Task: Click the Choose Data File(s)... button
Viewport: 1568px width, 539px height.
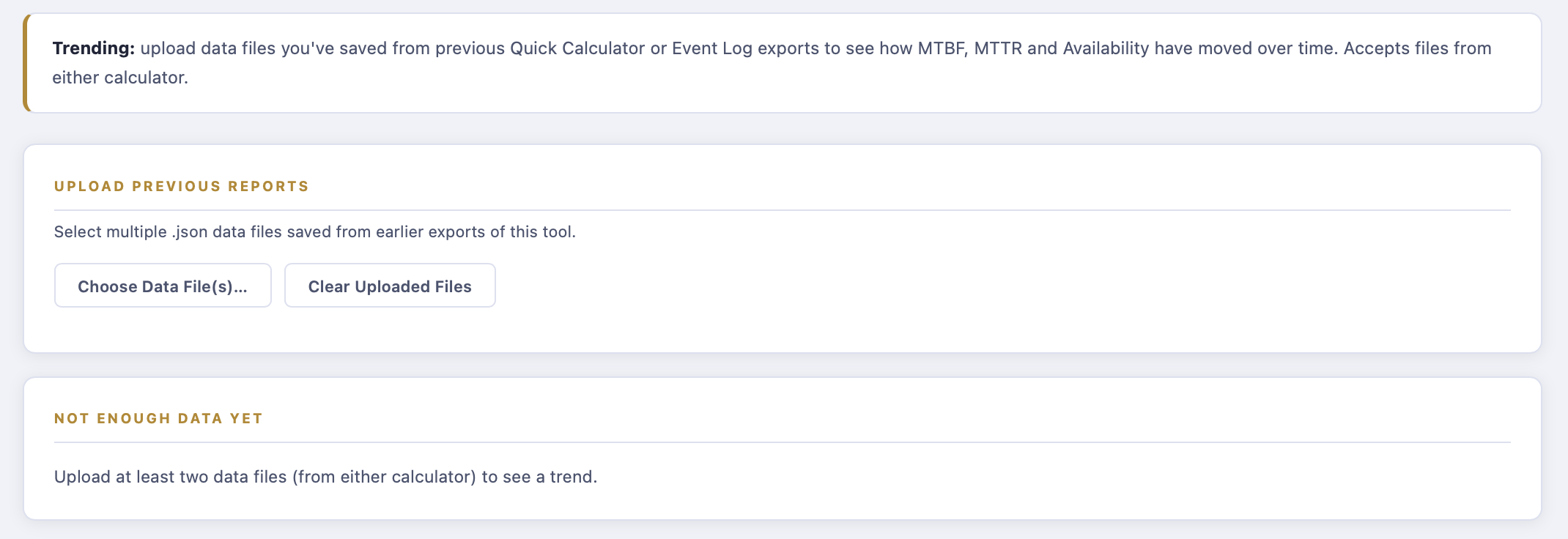Action: pos(163,286)
